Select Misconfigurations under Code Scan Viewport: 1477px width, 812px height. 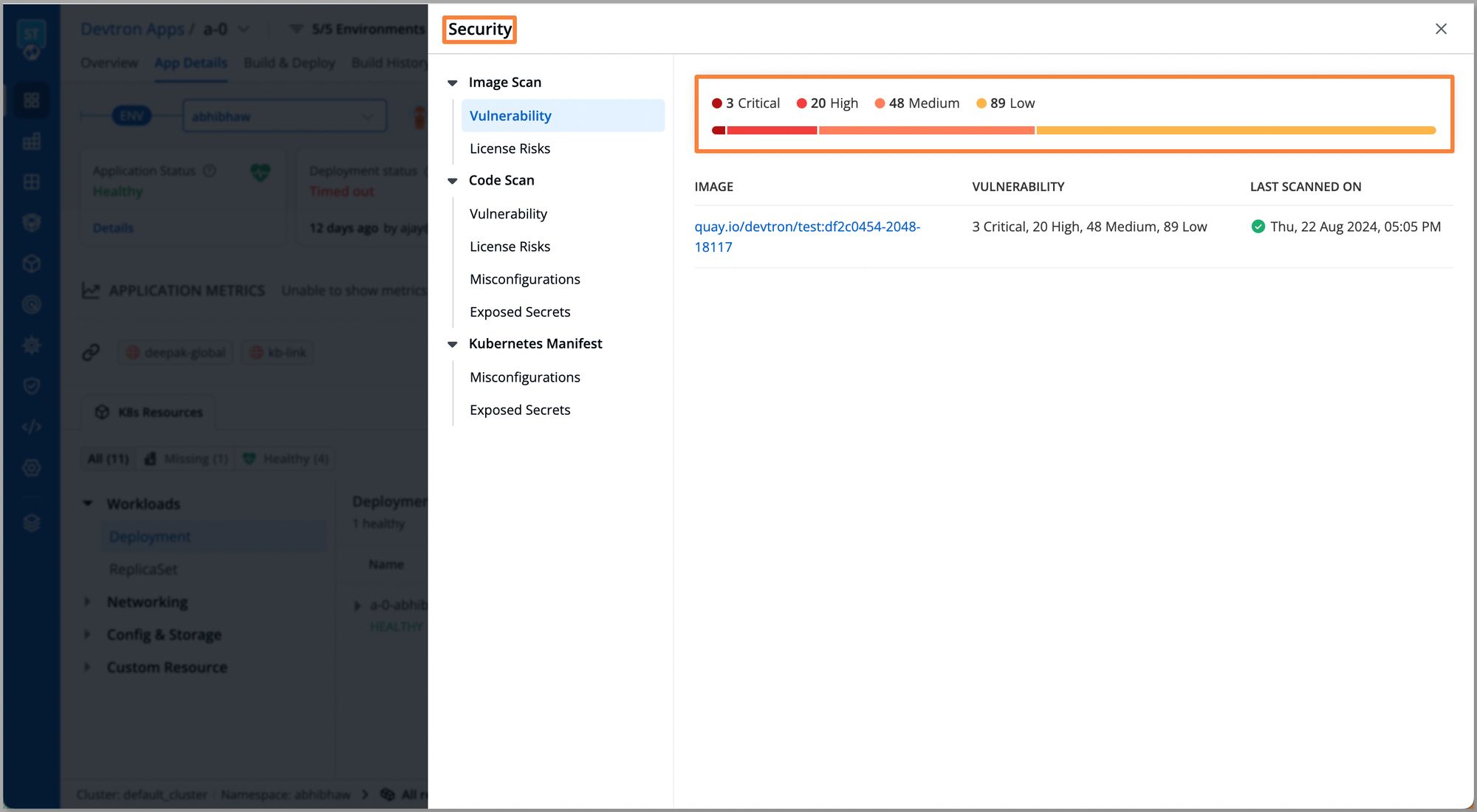coord(525,278)
